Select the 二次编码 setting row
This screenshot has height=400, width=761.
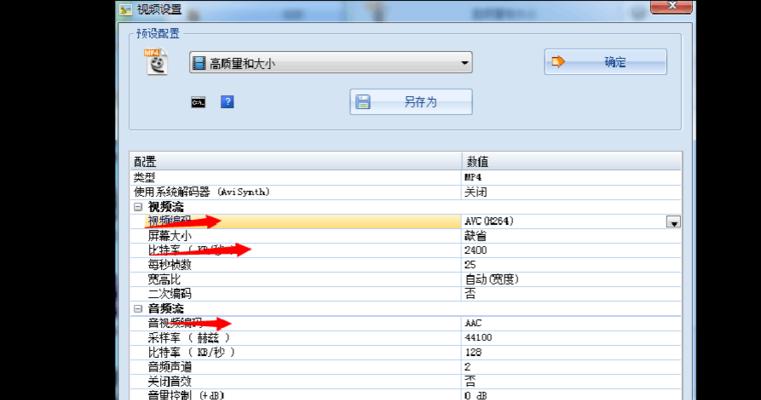coord(300,294)
